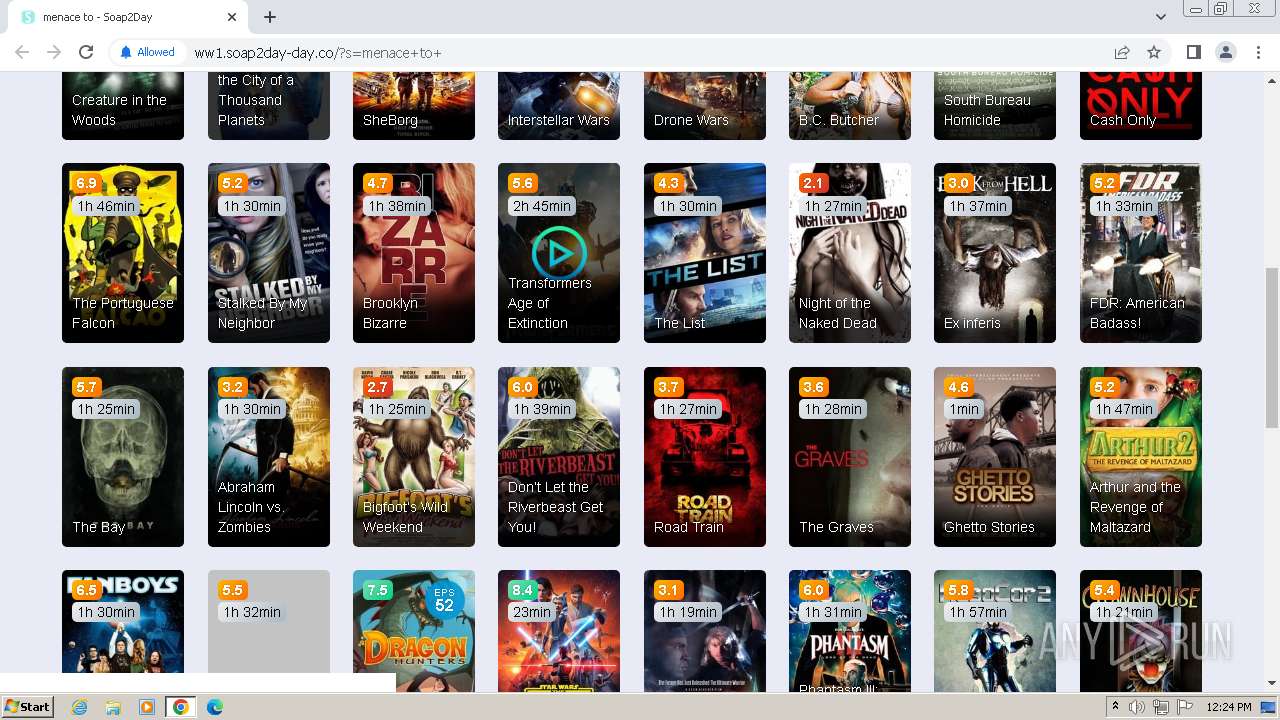
Task: Open a new browser tab
Action: tap(270, 17)
